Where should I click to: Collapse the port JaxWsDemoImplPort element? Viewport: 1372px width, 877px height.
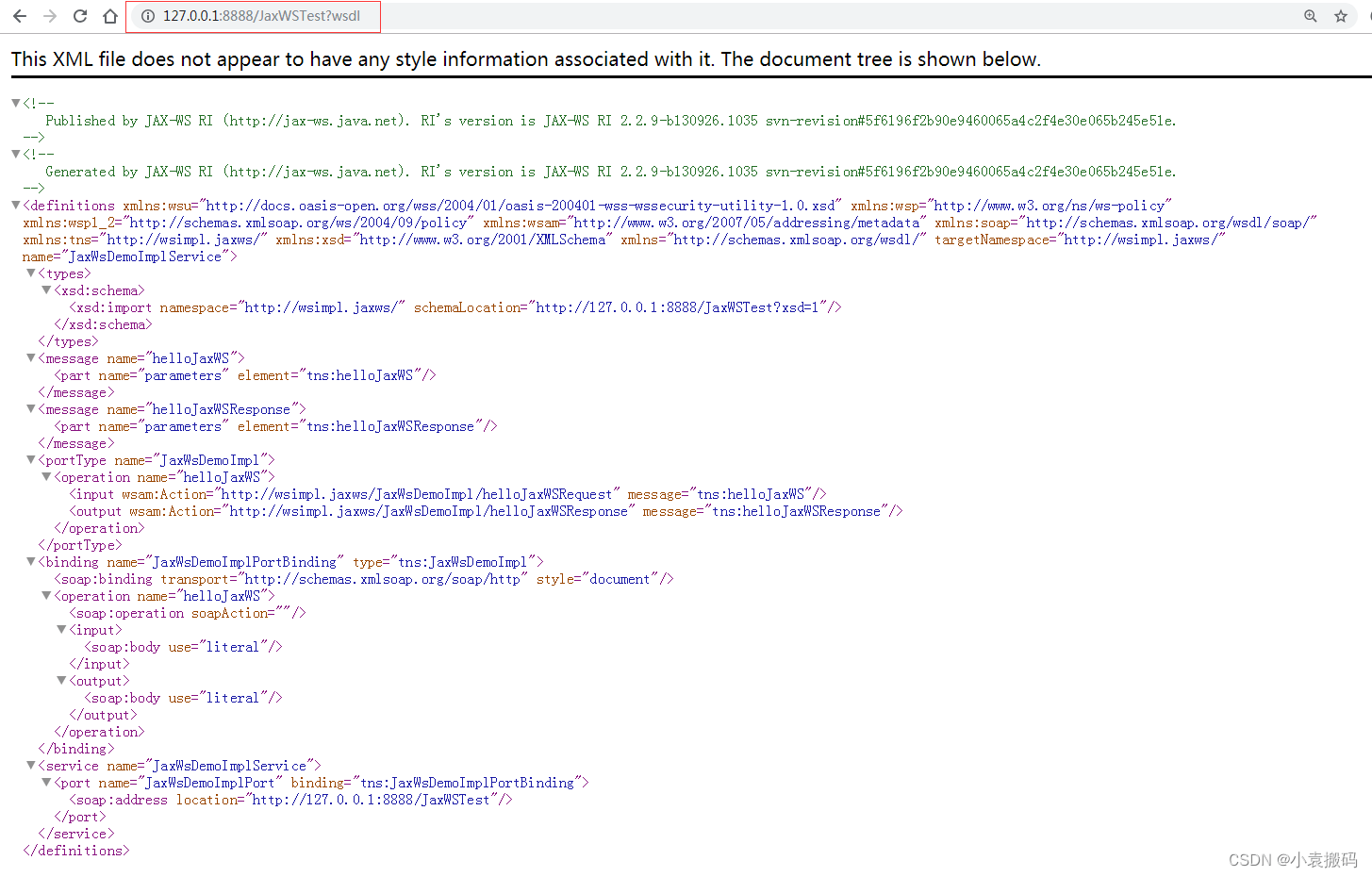46,782
